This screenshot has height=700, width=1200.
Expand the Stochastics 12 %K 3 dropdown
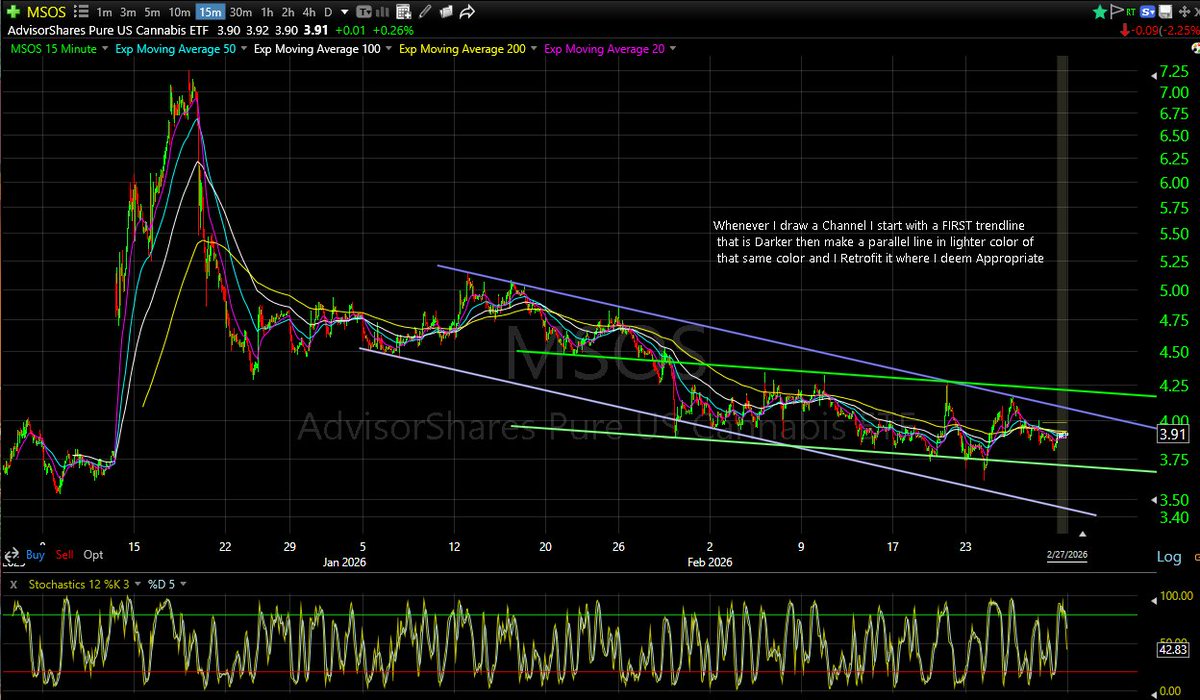(137, 583)
